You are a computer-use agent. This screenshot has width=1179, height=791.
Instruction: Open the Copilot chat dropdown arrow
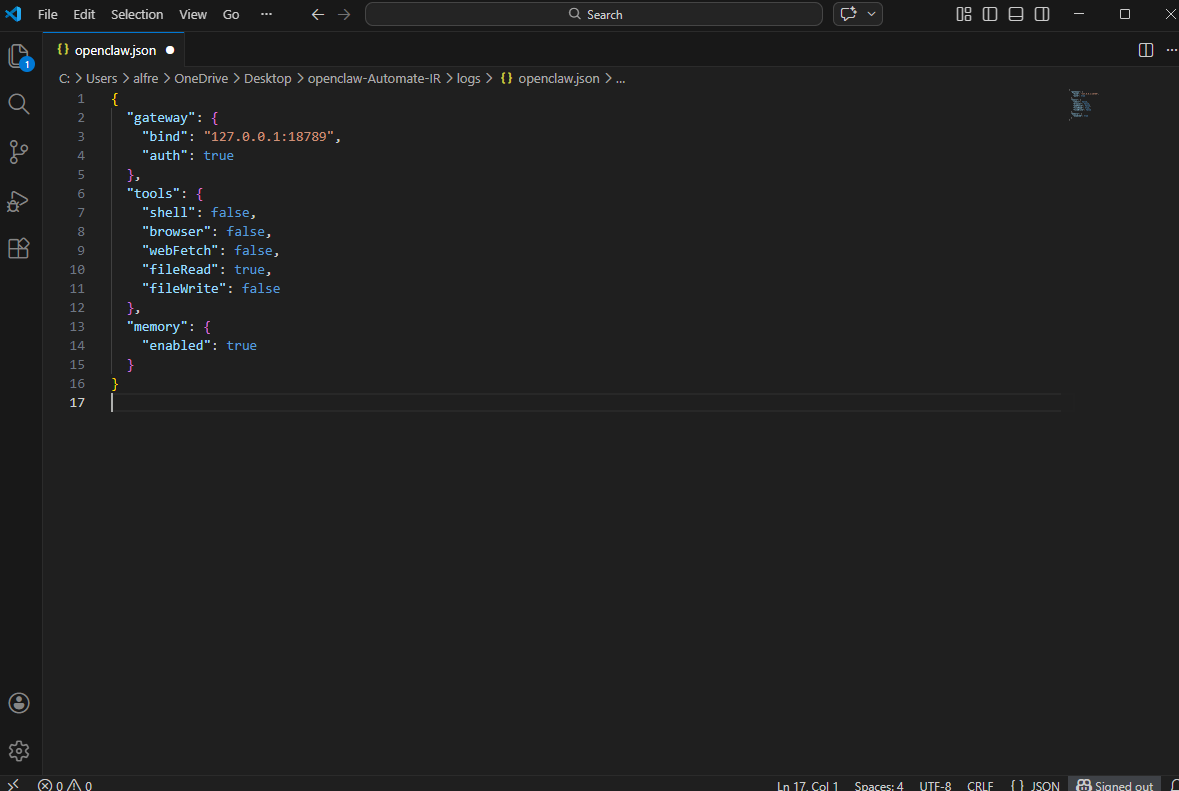pos(872,14)
